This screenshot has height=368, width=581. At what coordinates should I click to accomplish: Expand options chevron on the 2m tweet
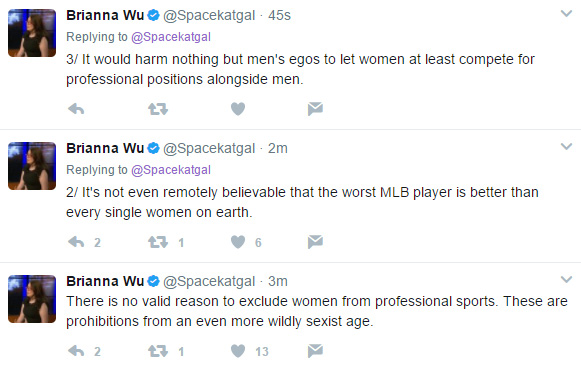coord(566,146)
